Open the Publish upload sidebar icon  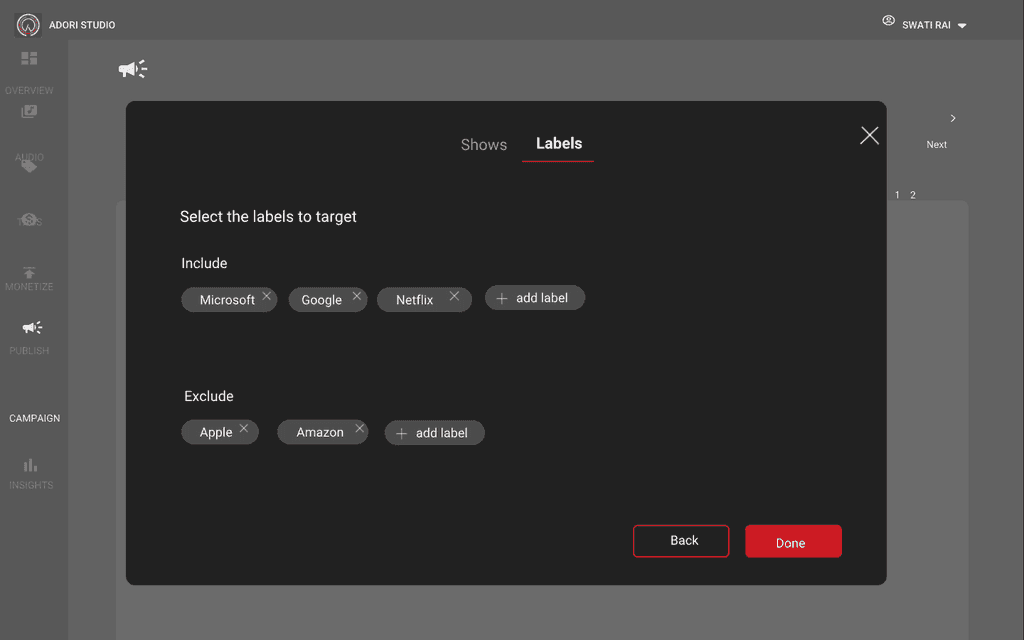29,272
